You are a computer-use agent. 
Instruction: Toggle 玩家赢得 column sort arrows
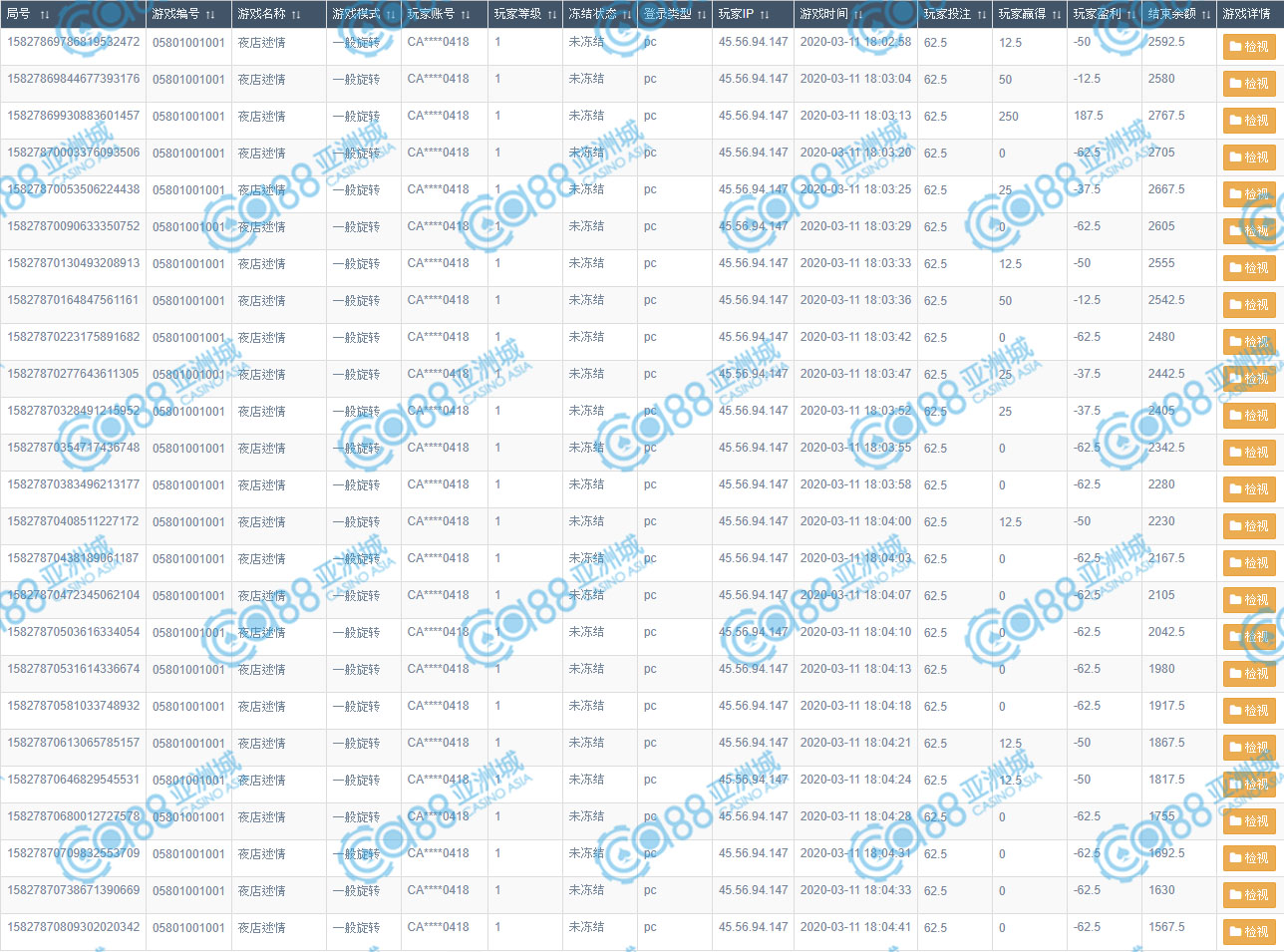(x=1057, y=15)
